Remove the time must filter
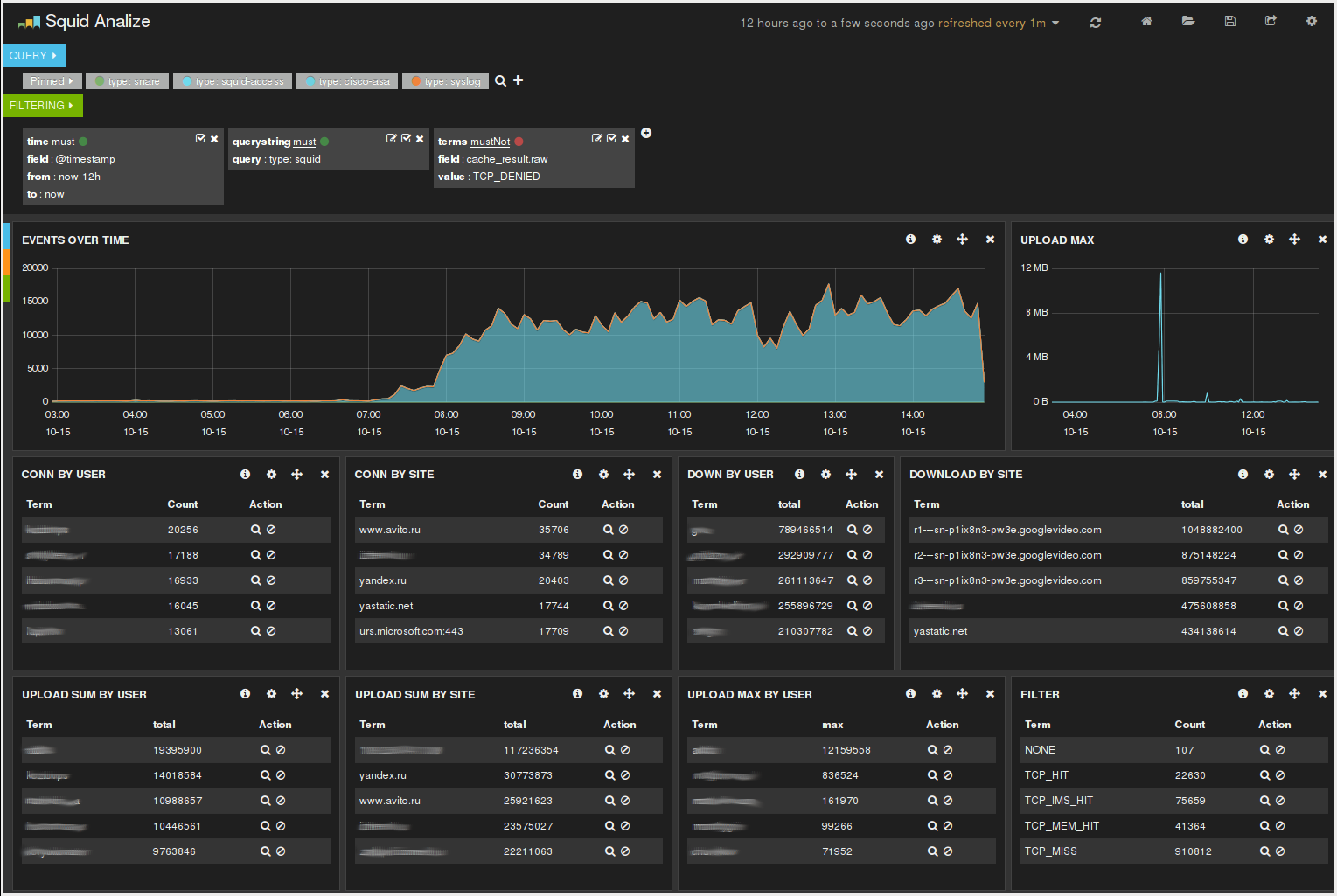Screen dimensions: 1337x896 [x=214, y=139]
